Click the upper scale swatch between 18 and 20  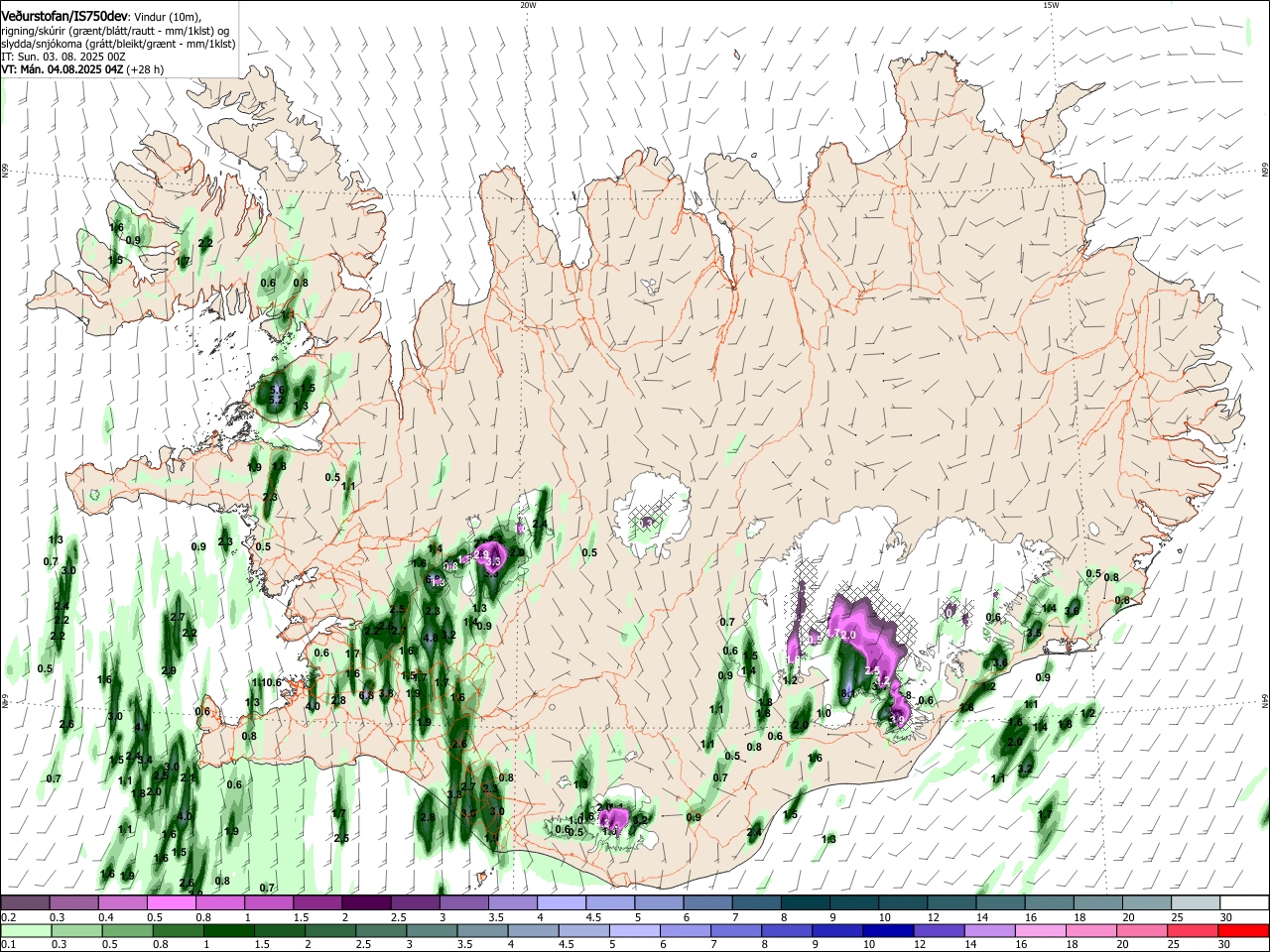pos(1097,903)
